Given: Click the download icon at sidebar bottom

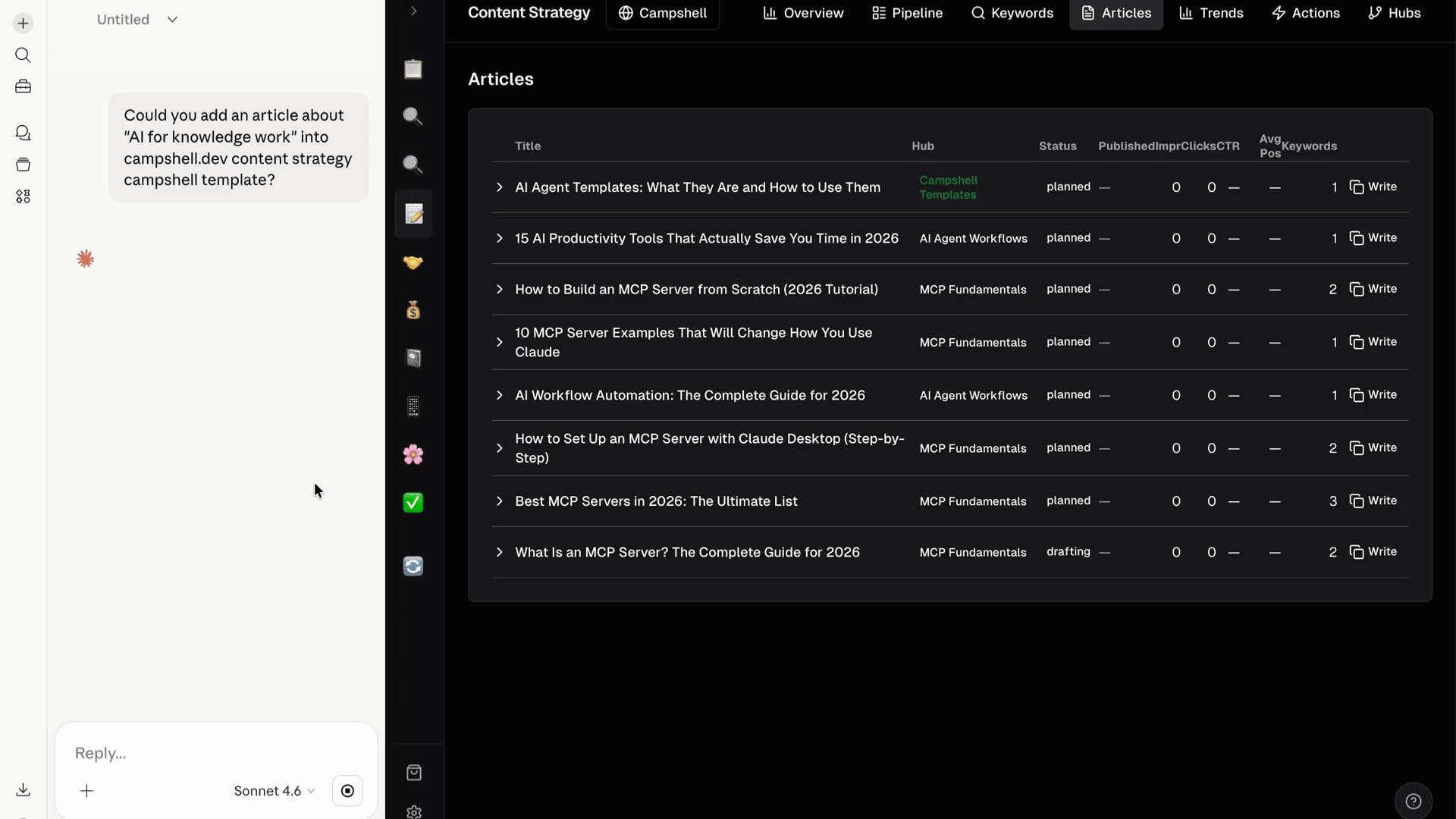Looking at the screenshot, I should (23, 790).
